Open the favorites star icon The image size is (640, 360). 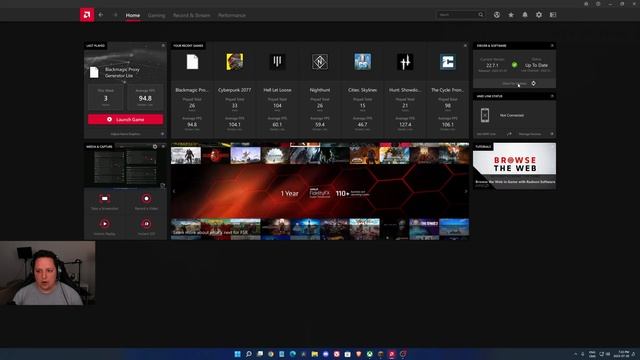pyautogui.click(x=511, y=15)
